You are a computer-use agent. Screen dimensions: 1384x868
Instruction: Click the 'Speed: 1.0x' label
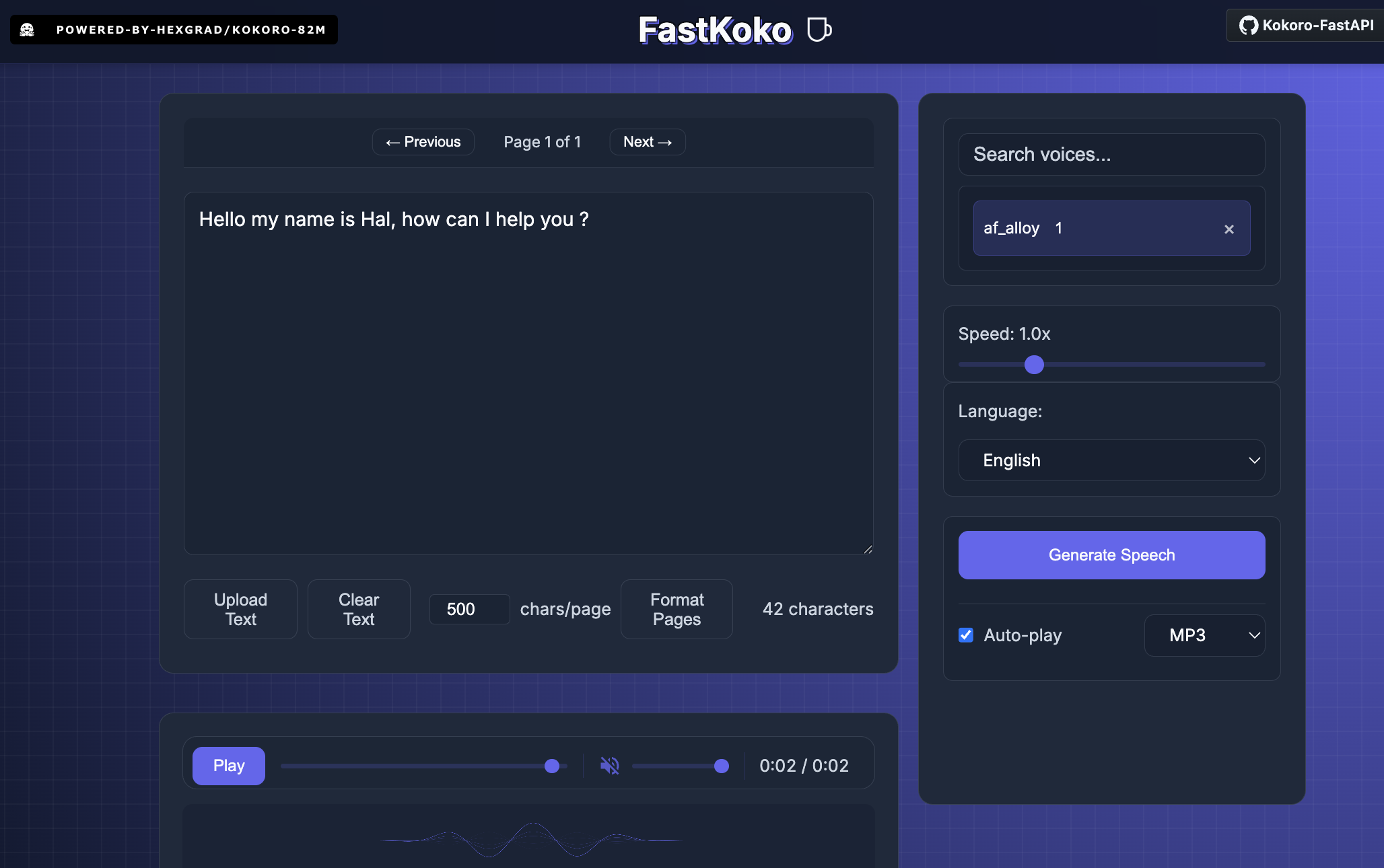1004,334
